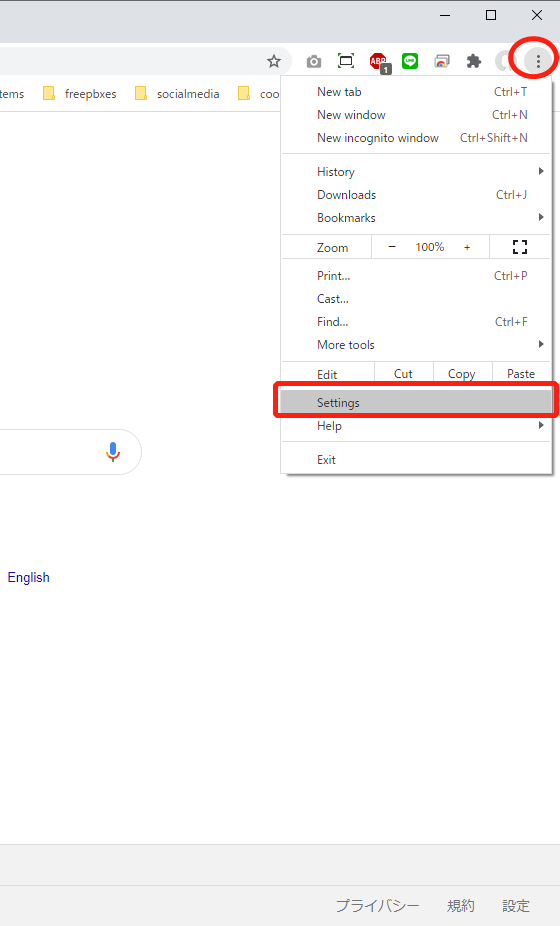Expand the More tools submenu

pyautogui.click(x=416, y=344)
